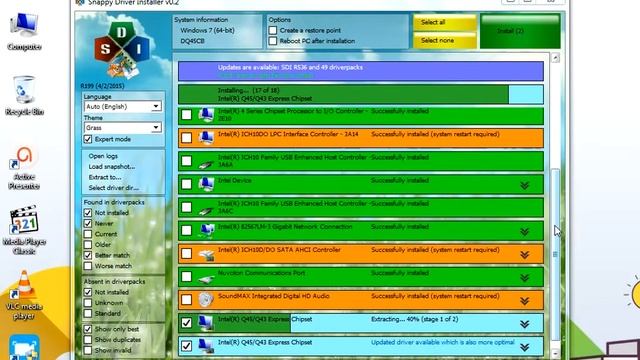
Task: Click the scrollbar up arrow of driver list
Action: coord(555,58)
